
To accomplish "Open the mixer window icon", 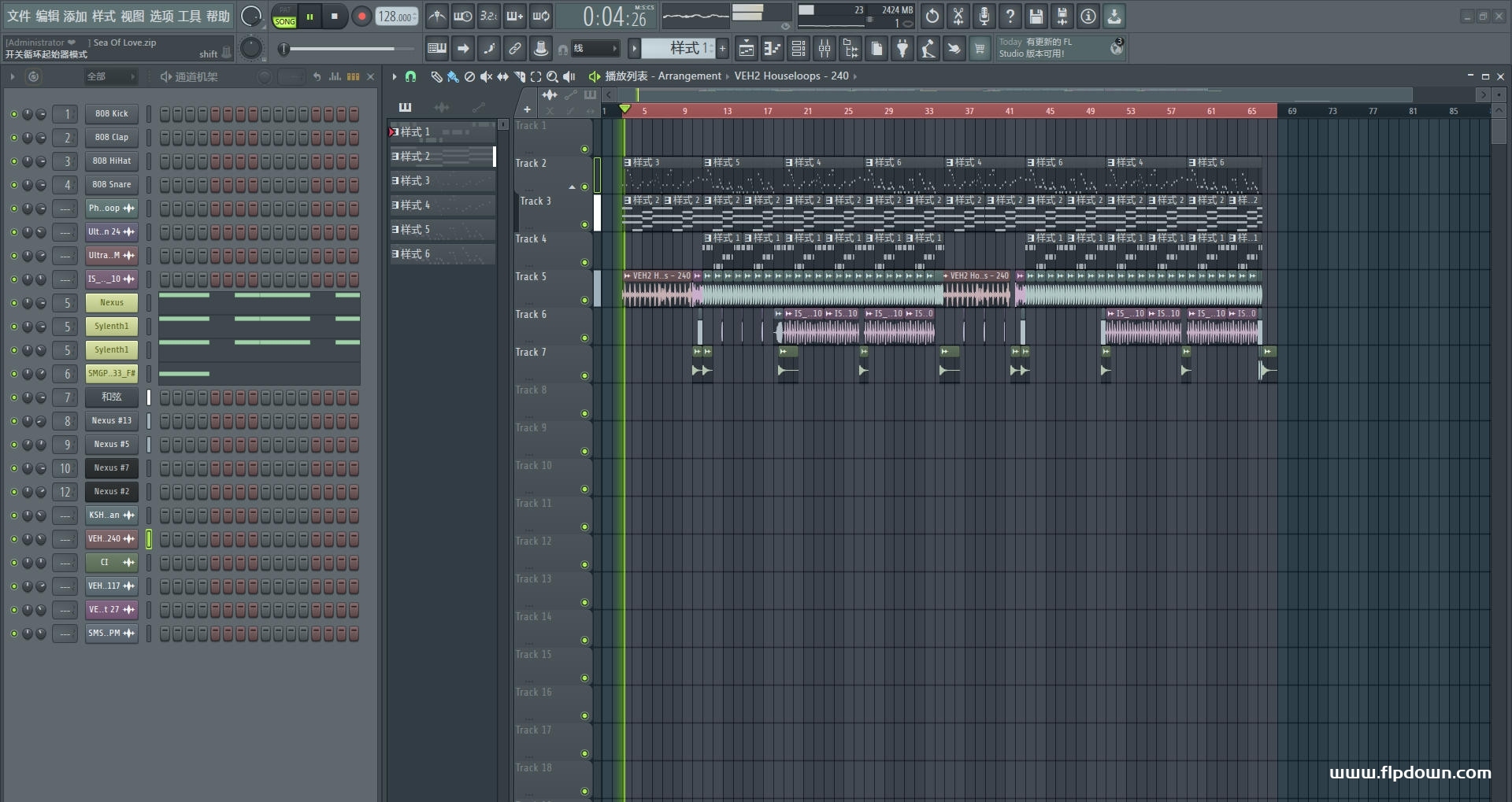I will coord(825,49).
